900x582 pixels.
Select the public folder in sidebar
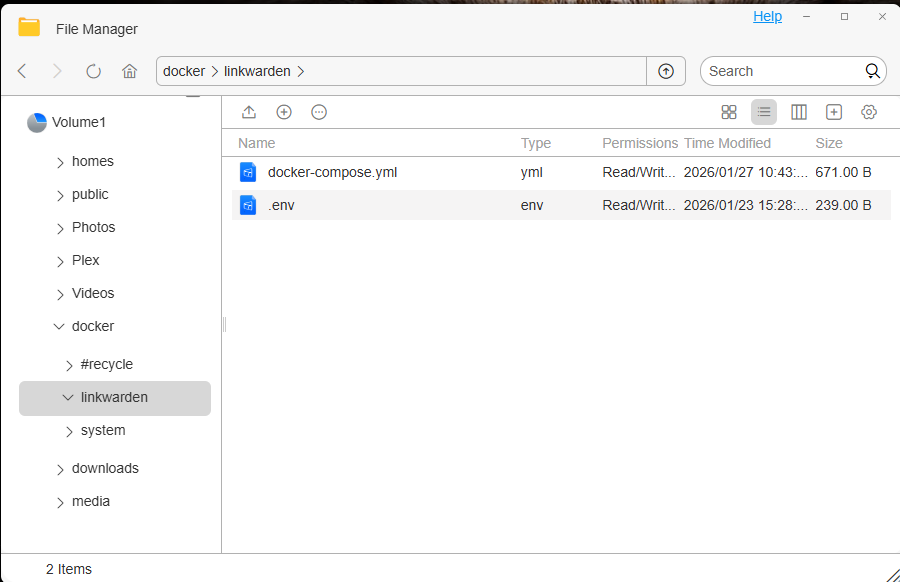(x=90, y=195)
